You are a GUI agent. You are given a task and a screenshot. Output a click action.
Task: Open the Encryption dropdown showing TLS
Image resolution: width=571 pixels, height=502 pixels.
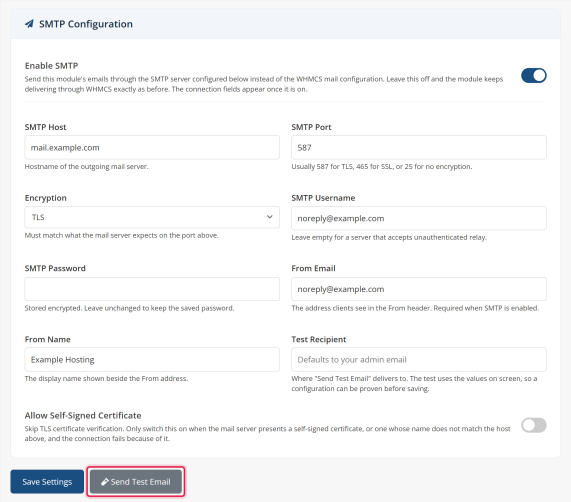pos(152,217)
